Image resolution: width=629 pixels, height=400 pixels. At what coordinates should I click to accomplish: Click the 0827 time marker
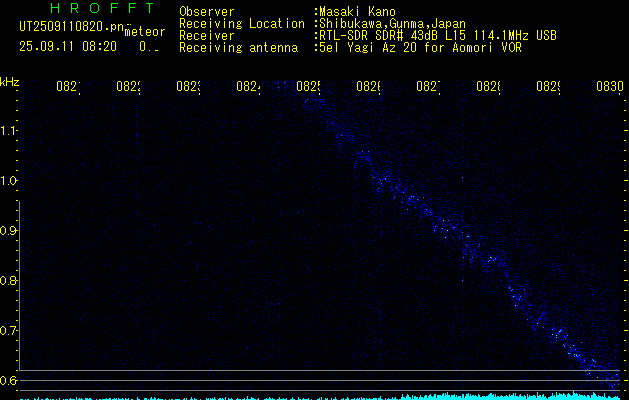pos(428,87)
